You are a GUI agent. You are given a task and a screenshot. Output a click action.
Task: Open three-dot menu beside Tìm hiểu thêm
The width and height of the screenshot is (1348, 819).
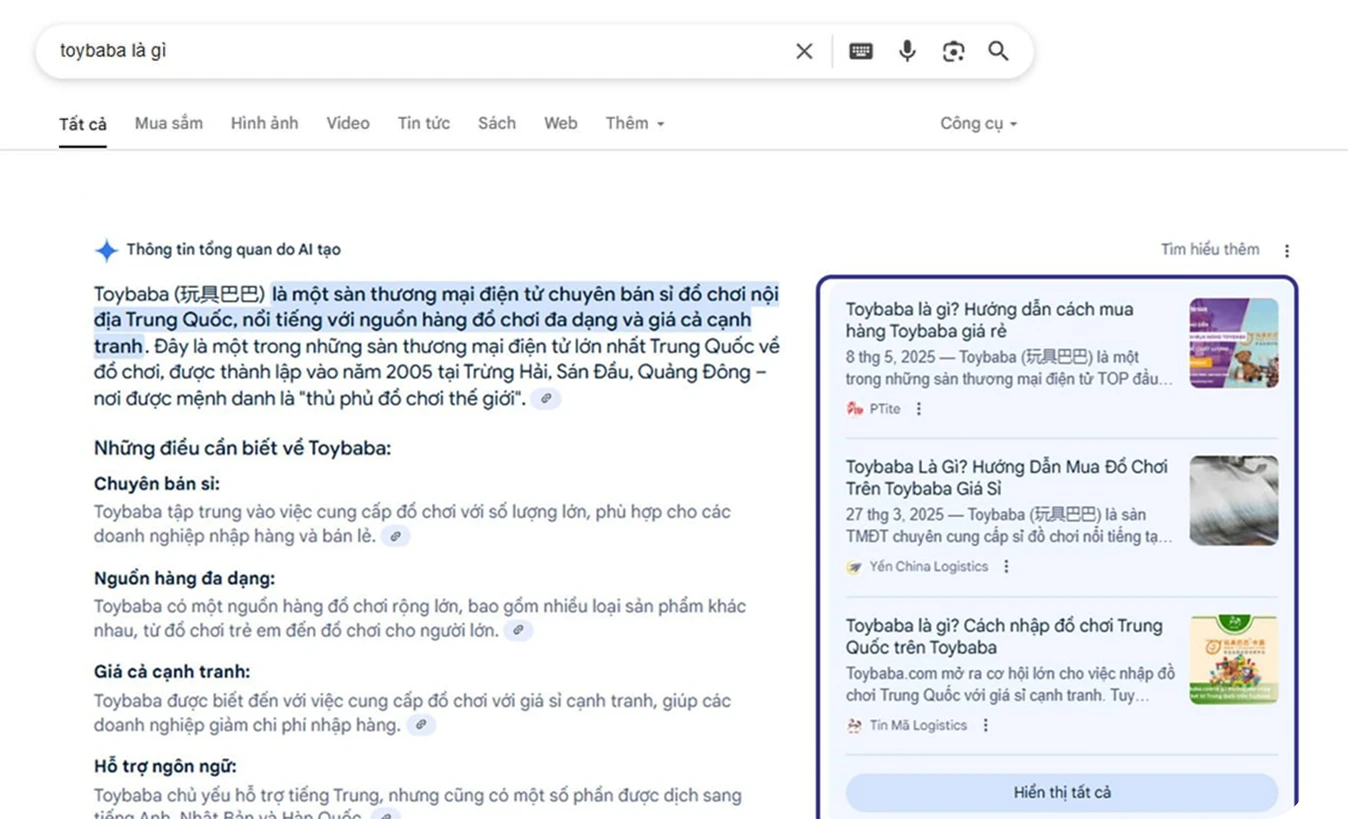tap(1287, 250)
